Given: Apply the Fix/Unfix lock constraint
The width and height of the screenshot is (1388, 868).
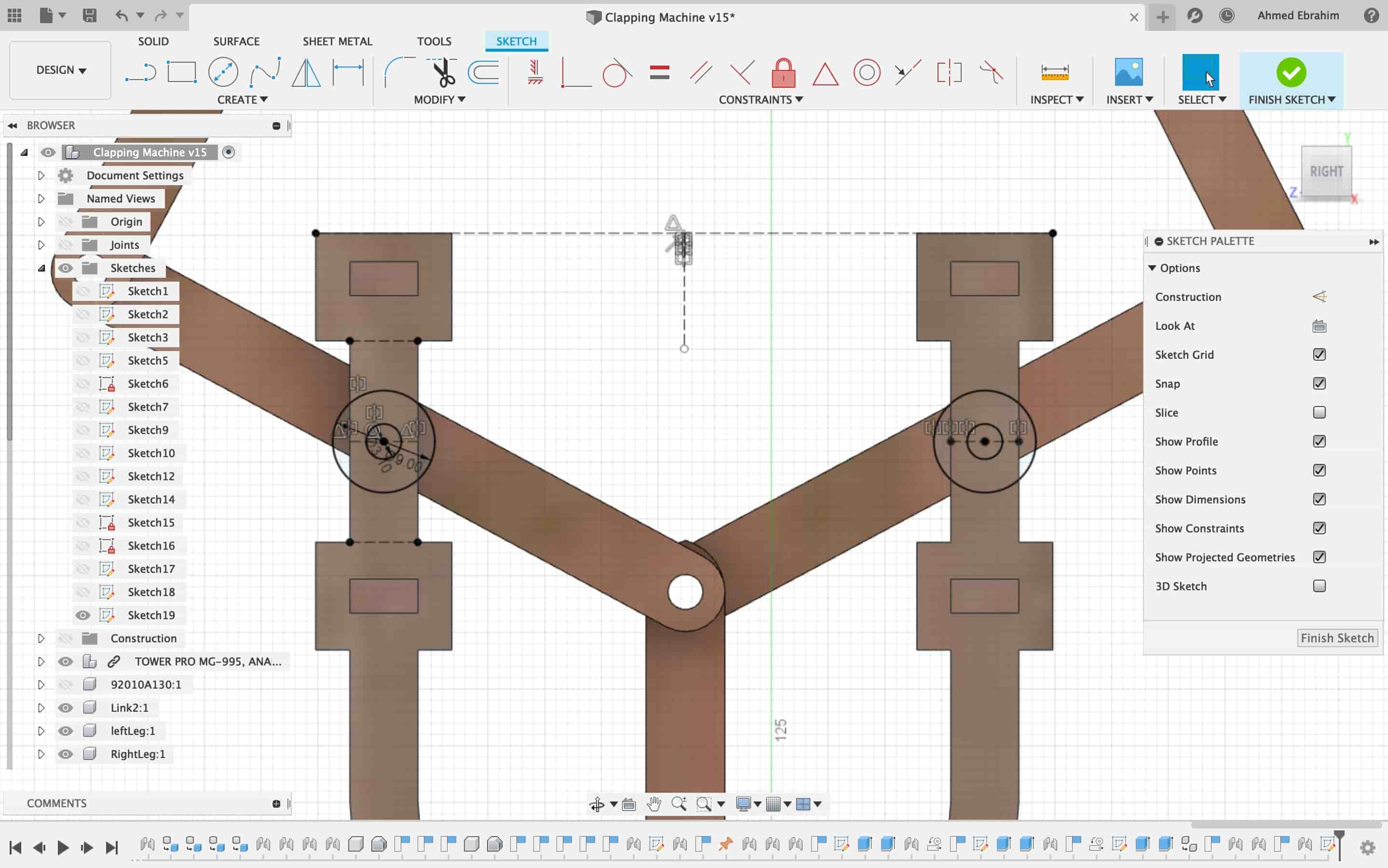Looking at the screenshot, I should [x=783, y=73].
